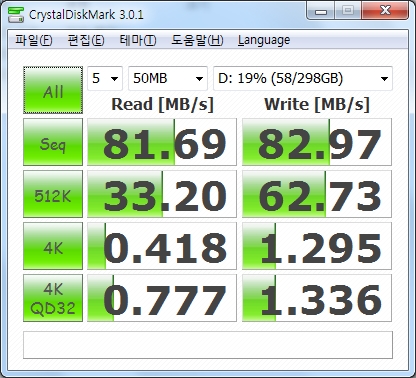This screenshot has width=416, height=378.
Task: Start the 4K QD32 benchmark test
Action: 53,298
